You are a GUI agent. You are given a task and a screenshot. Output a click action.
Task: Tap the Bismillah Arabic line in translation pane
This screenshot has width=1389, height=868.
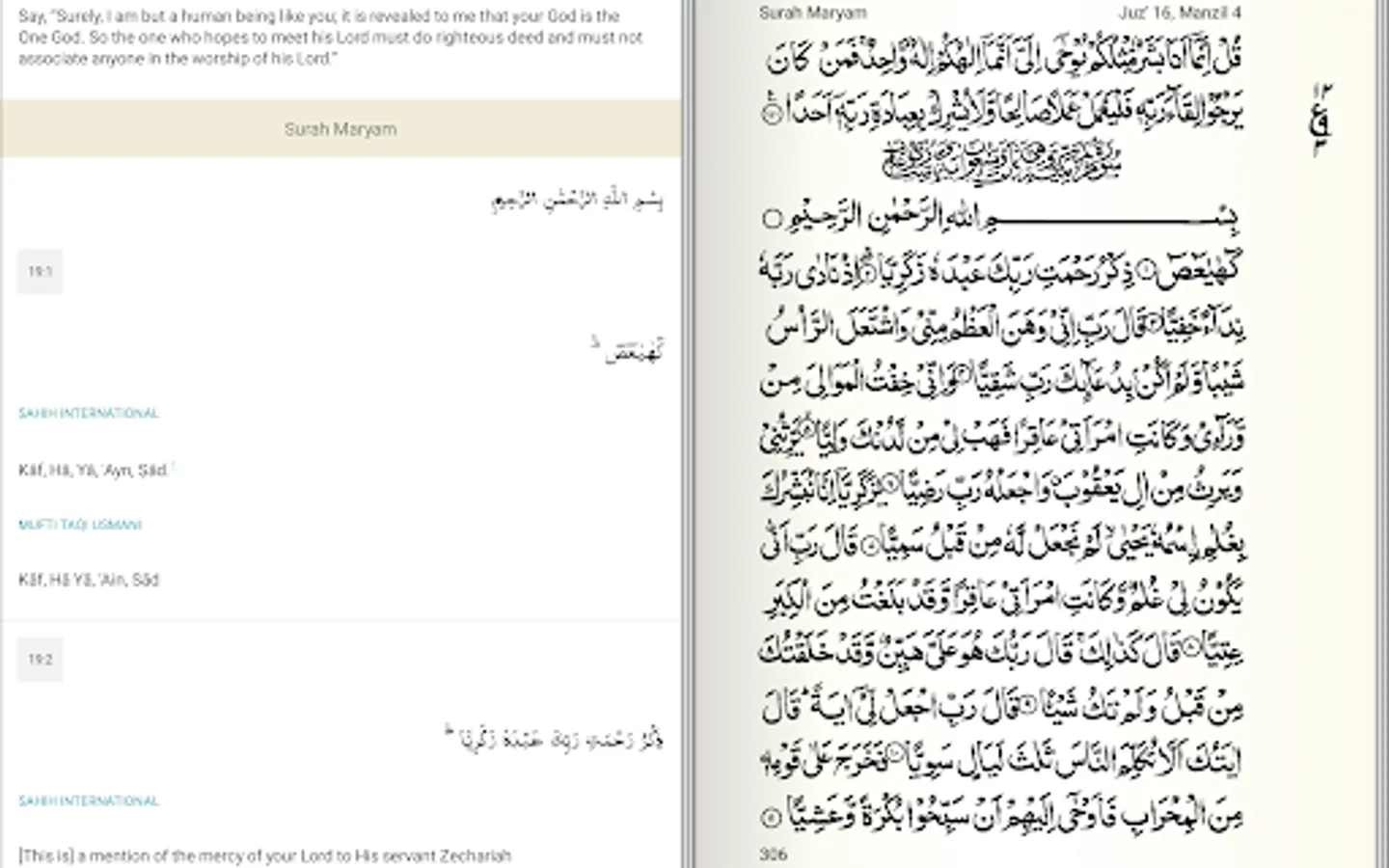click(x=577, y=201)
